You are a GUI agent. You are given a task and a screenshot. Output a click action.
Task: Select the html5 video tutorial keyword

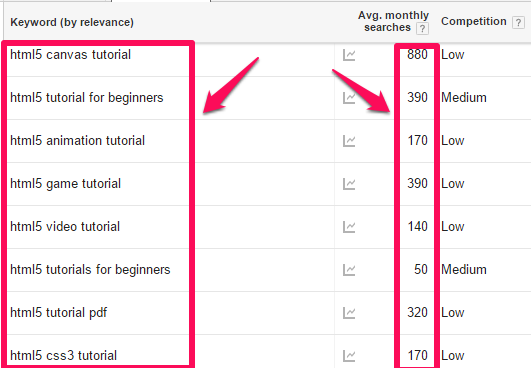click(x=65, y=226)
